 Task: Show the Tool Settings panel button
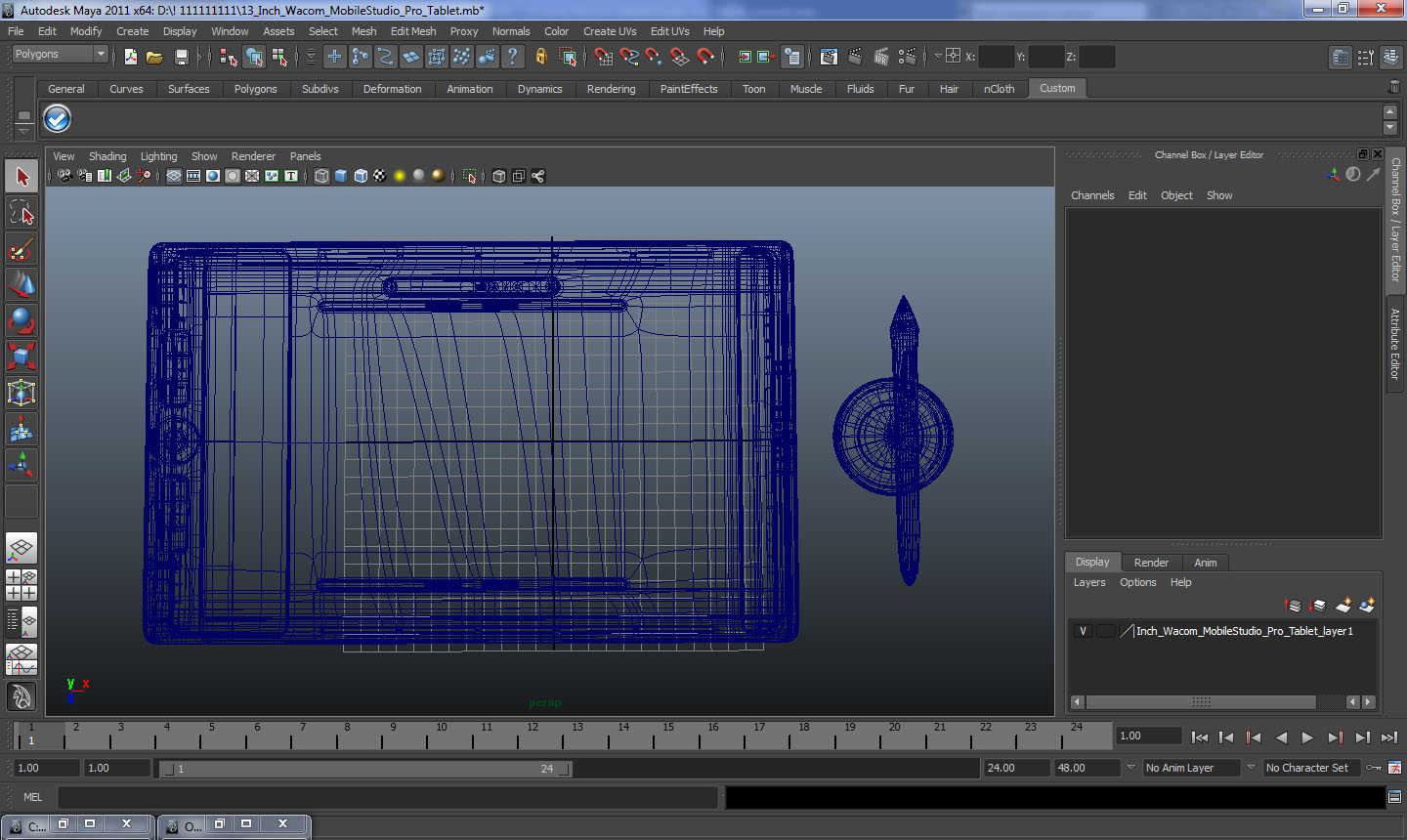[x=1365, y=58]
